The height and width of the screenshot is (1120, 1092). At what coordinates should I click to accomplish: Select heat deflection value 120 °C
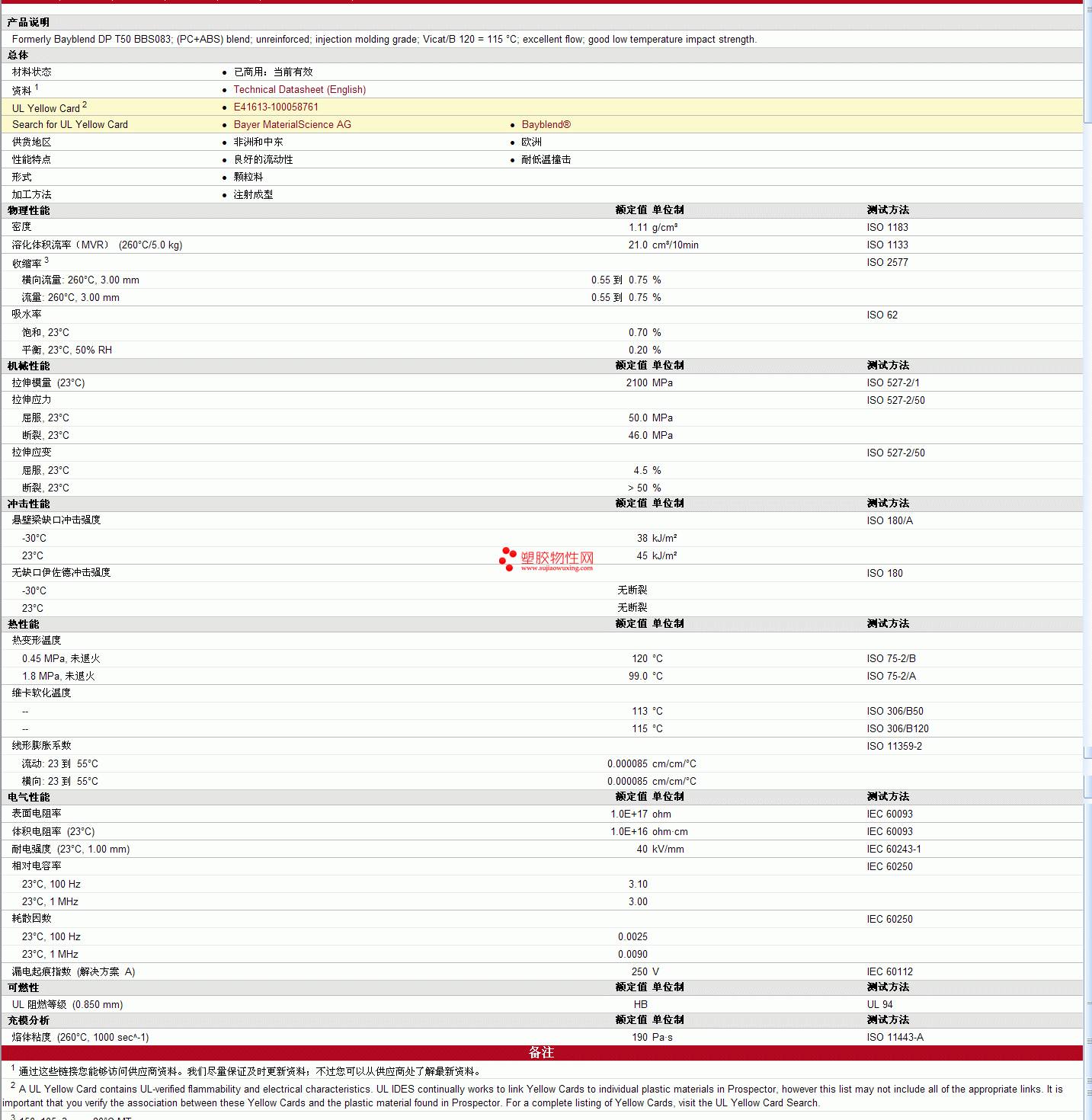647,659
